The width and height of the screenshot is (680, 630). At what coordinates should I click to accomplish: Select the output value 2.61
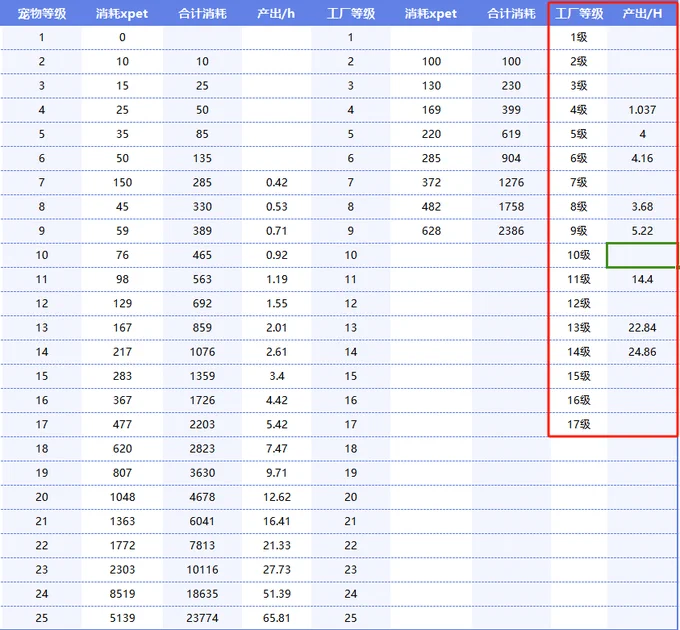(277, 352)
